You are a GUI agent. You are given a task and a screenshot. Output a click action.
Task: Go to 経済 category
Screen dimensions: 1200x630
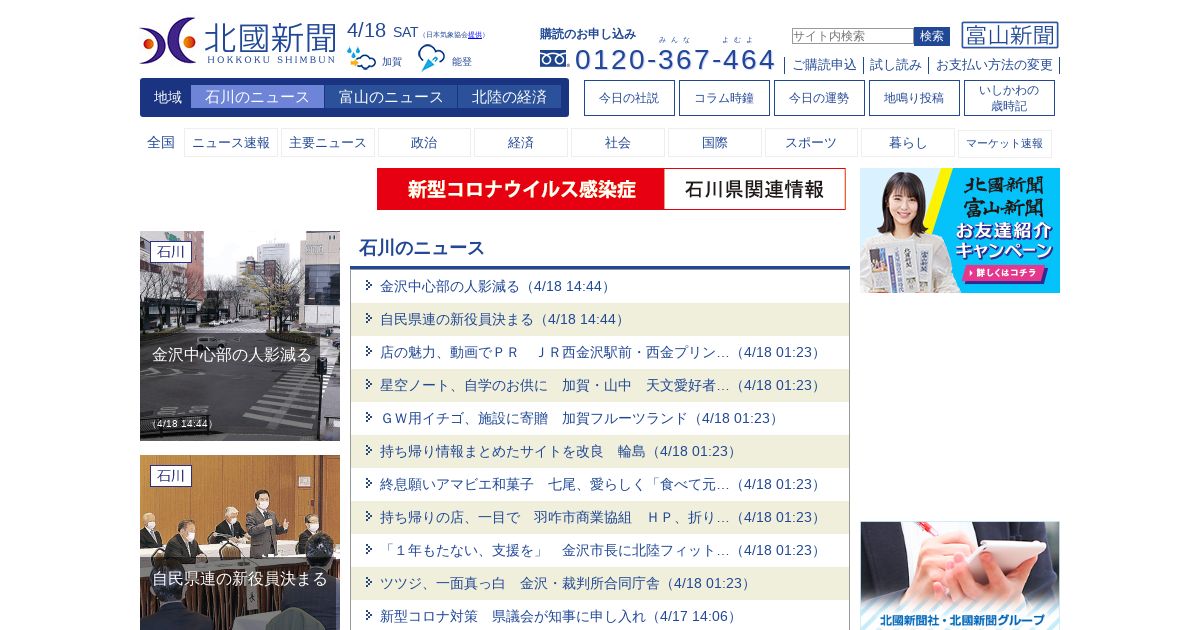[521, 143]
